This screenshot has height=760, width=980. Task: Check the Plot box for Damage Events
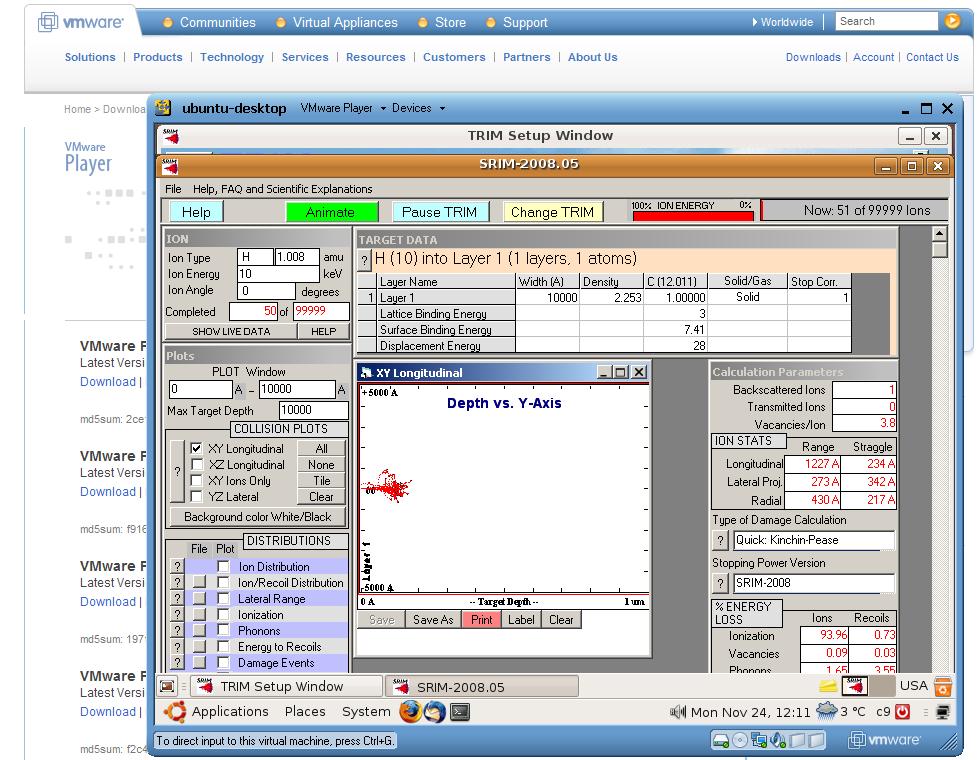(223, 662)
